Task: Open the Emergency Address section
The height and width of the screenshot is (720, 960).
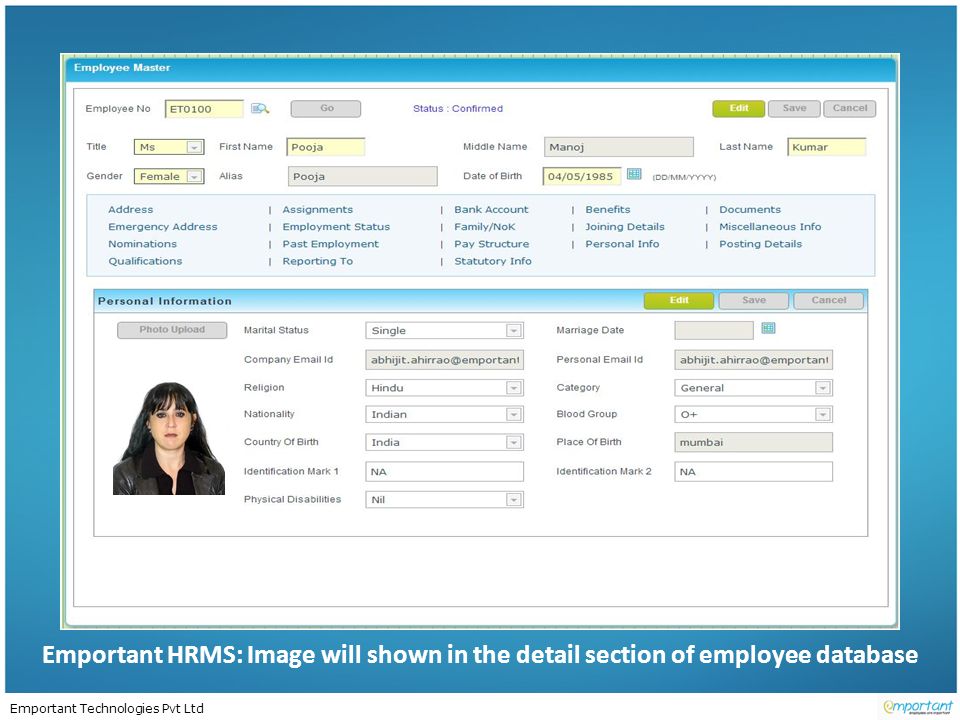Action: (163, 227)
